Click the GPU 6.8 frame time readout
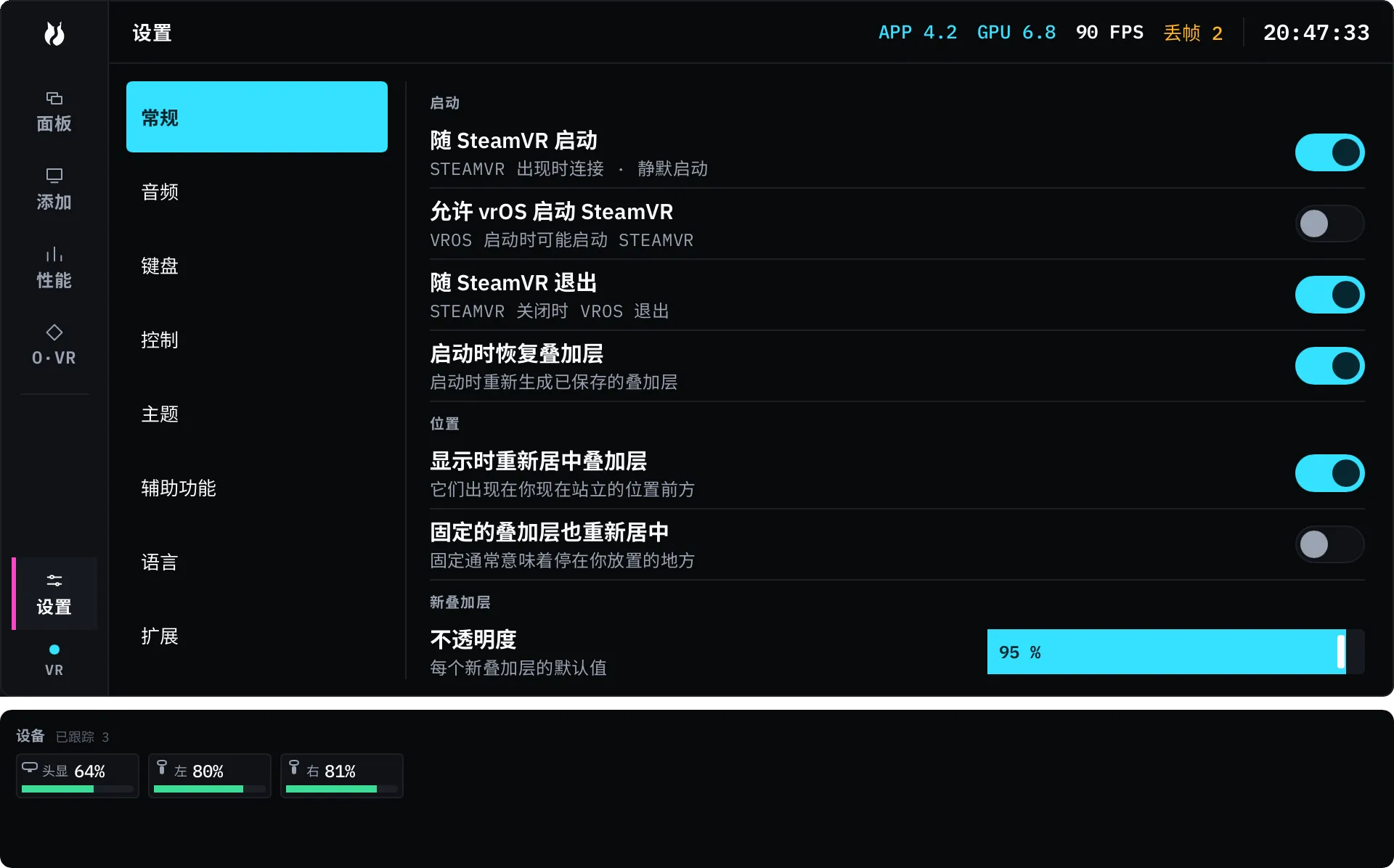Viewport: 1394px width, 868px height. pos(1016,33)
